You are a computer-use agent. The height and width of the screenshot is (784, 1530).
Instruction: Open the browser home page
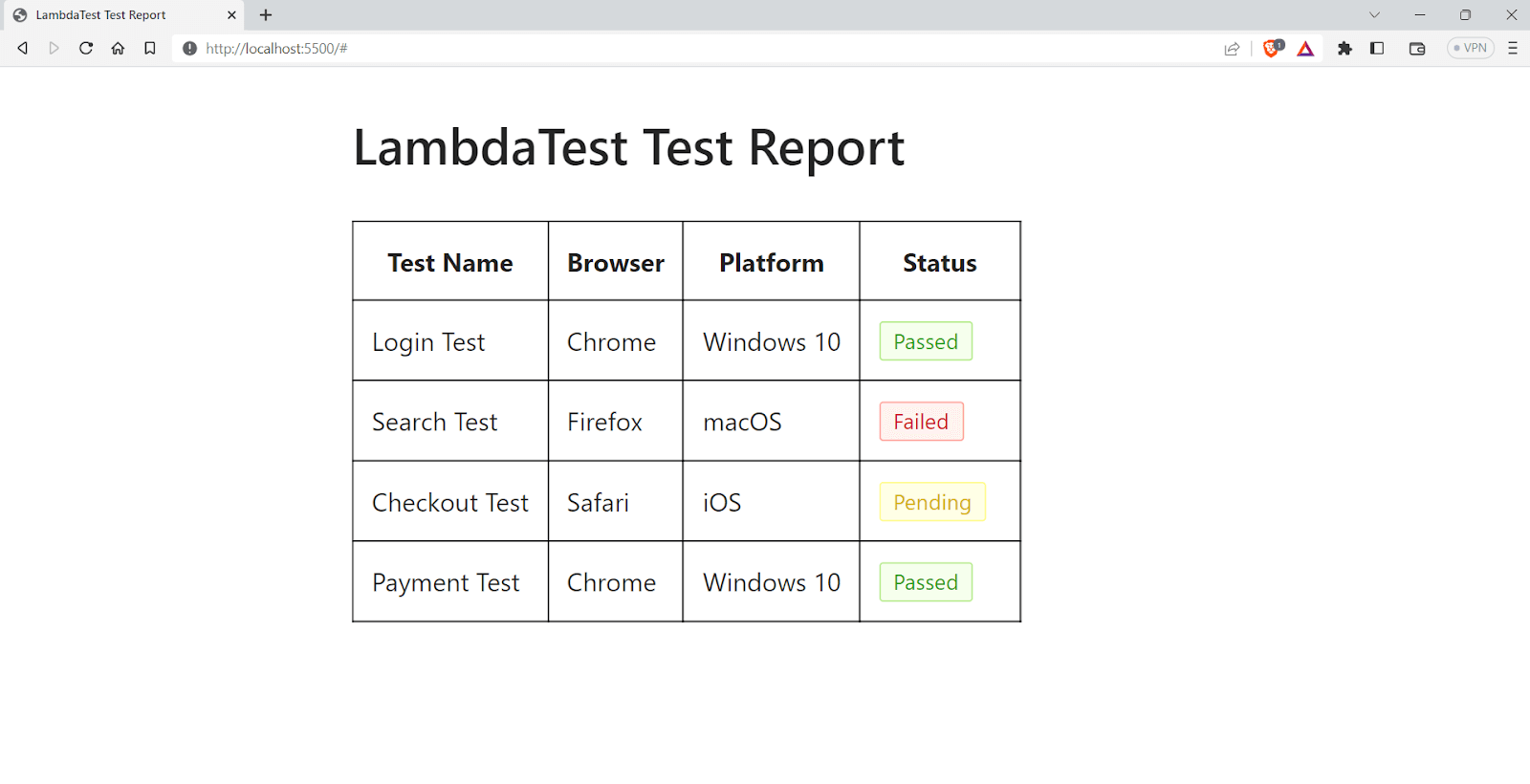tap(118, 49)
